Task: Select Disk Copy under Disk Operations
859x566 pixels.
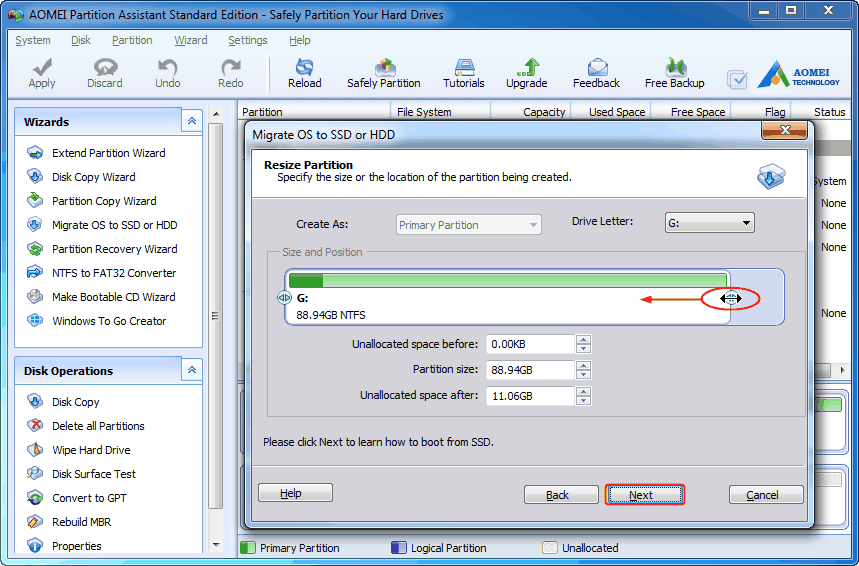Action: [x=76, y=402]
